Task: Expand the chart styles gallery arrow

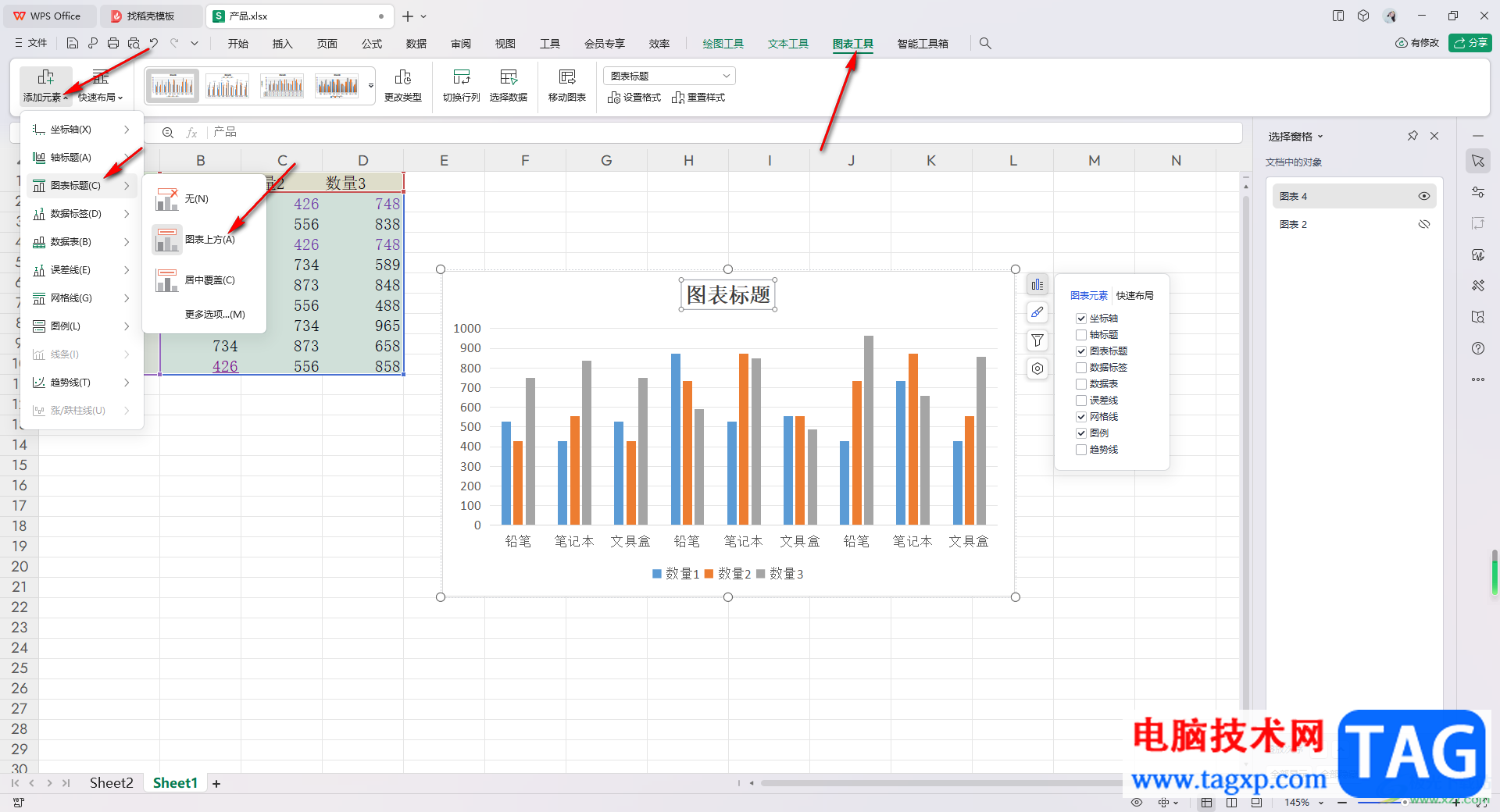Action: click(371, 86)
